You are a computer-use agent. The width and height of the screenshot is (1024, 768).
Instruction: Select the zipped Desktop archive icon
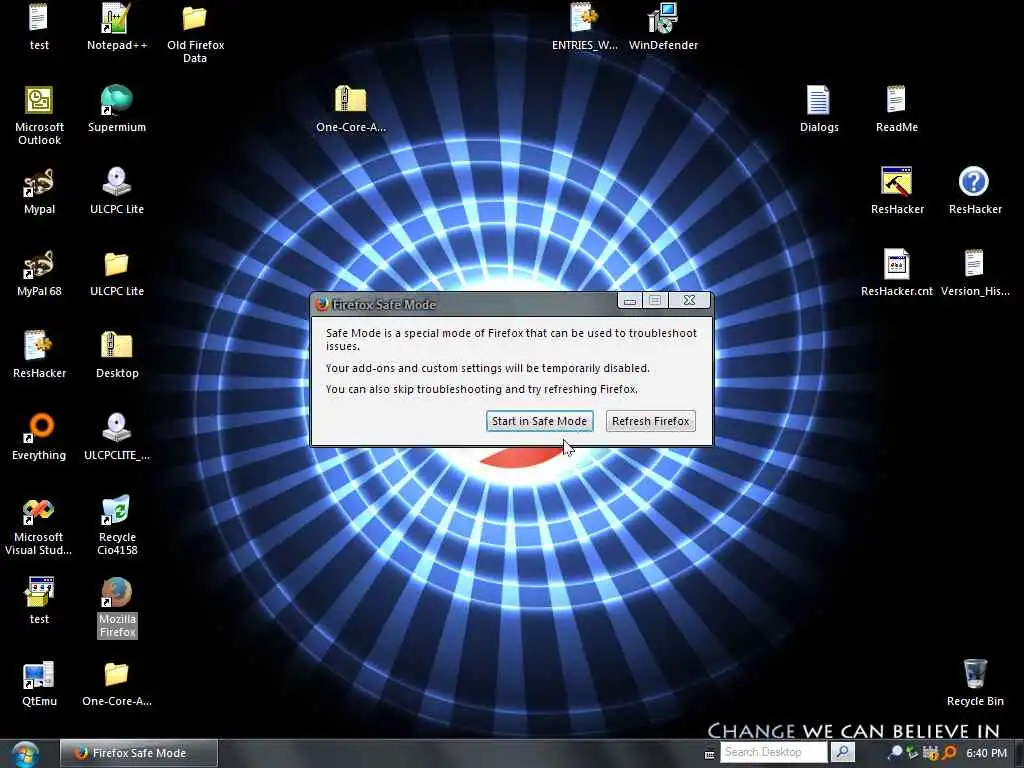(x=117, y=355)
